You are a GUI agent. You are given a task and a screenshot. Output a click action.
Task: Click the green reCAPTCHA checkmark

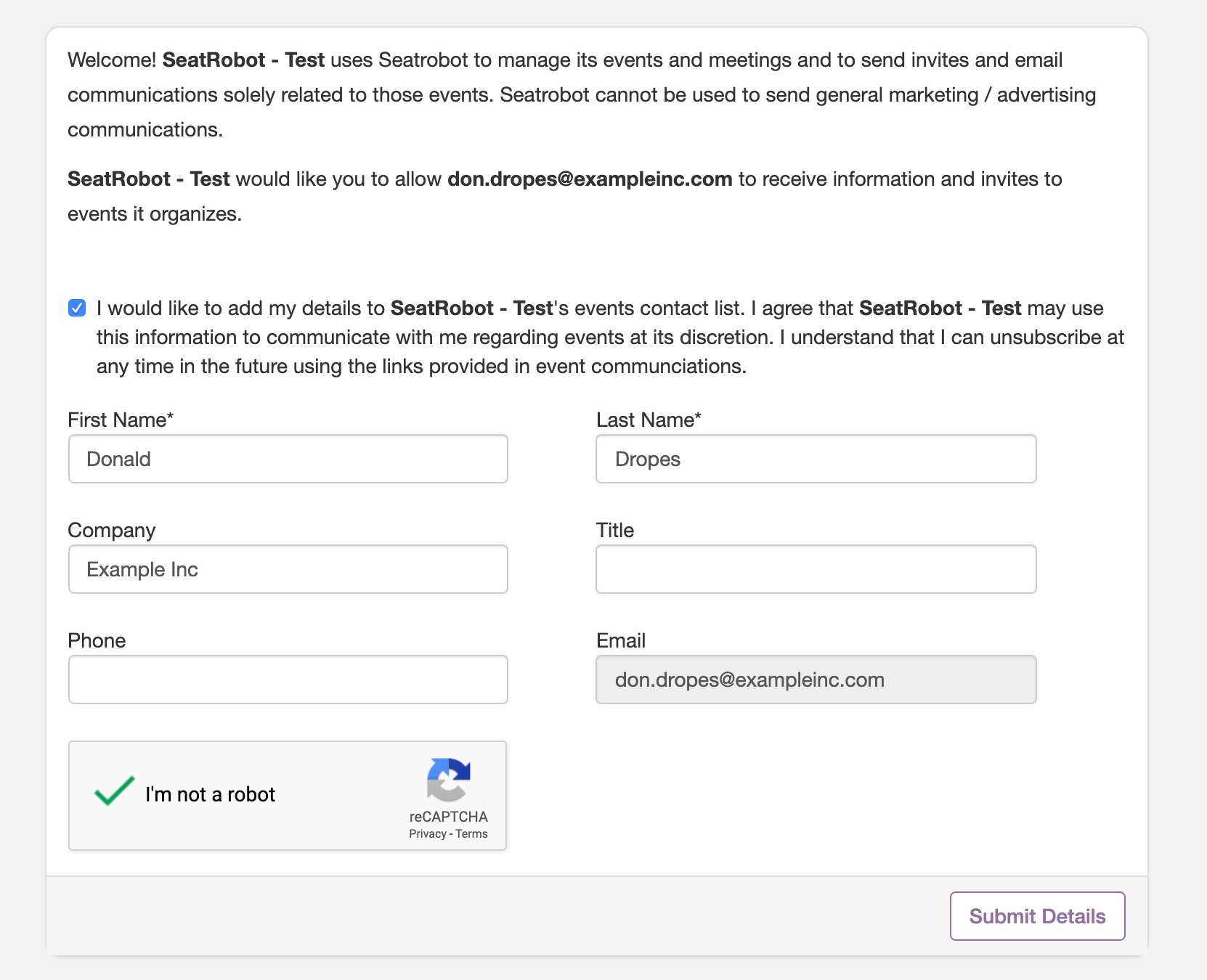pos(114,791)
